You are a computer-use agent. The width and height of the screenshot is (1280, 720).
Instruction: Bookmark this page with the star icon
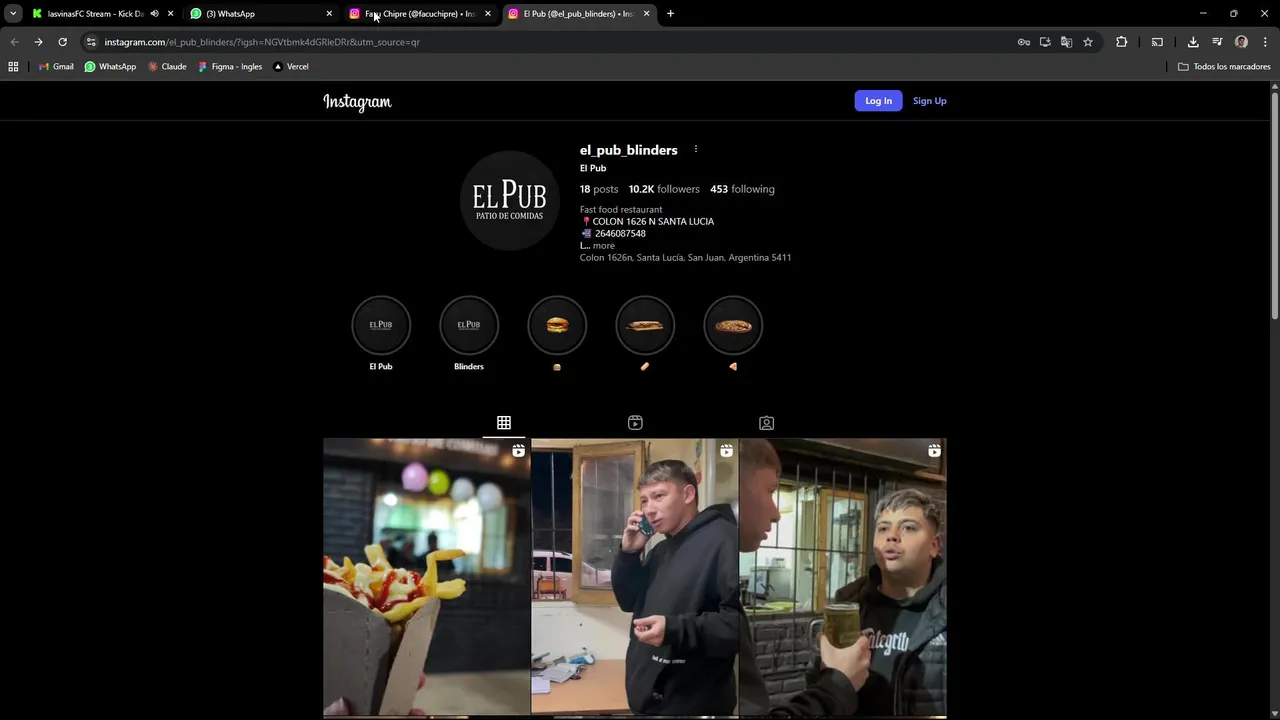coord(1088,42)
